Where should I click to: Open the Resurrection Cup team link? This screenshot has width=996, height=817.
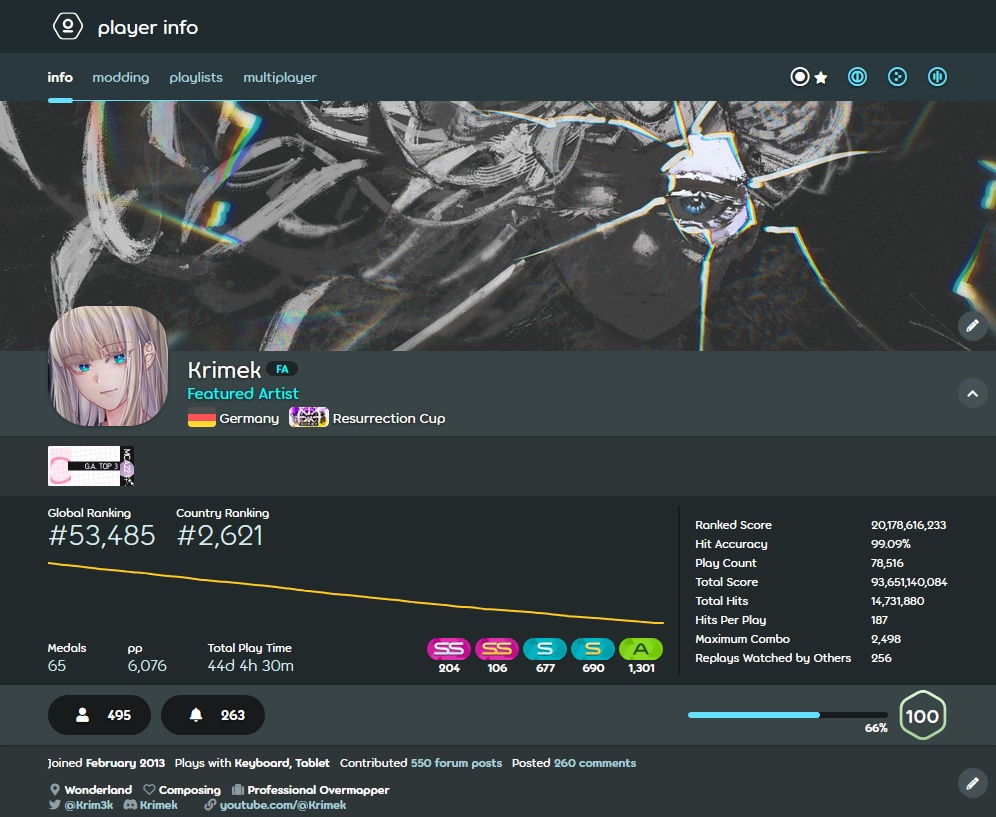[389, 419]
